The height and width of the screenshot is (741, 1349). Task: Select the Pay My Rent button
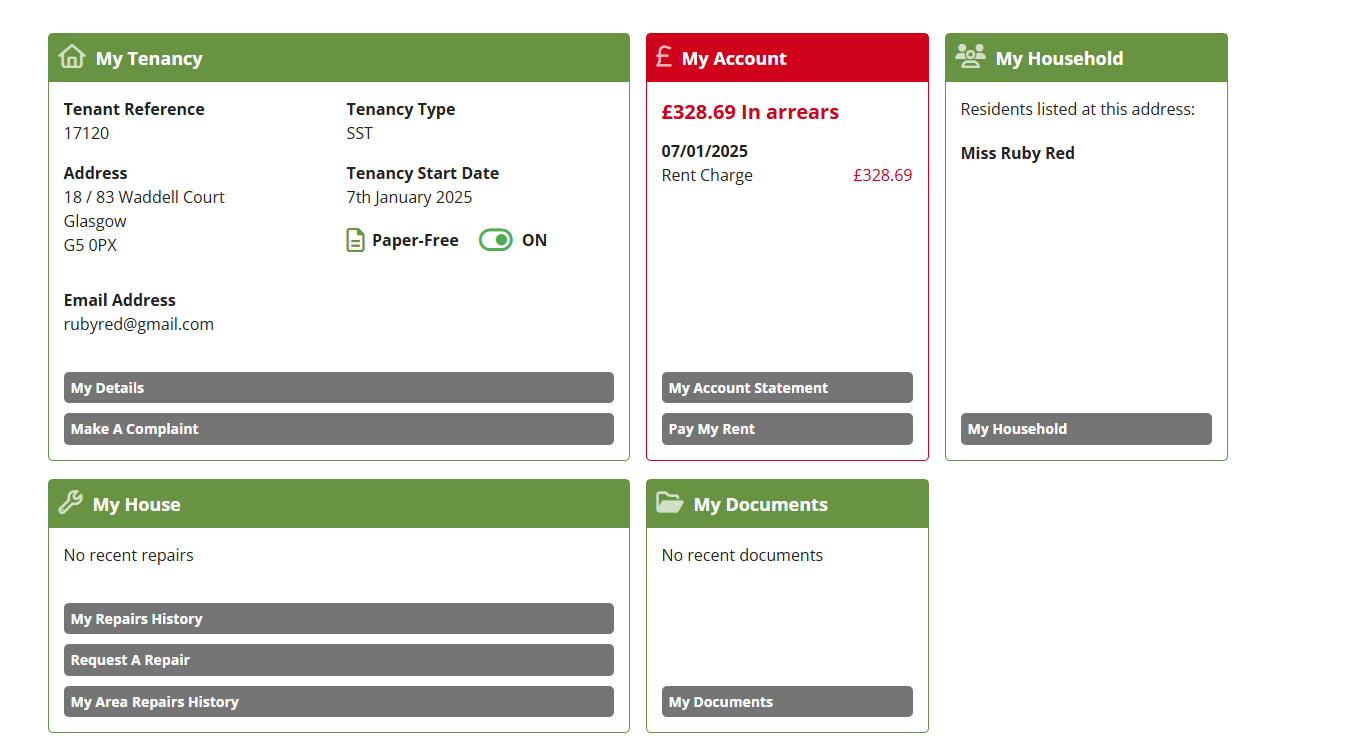786,429
